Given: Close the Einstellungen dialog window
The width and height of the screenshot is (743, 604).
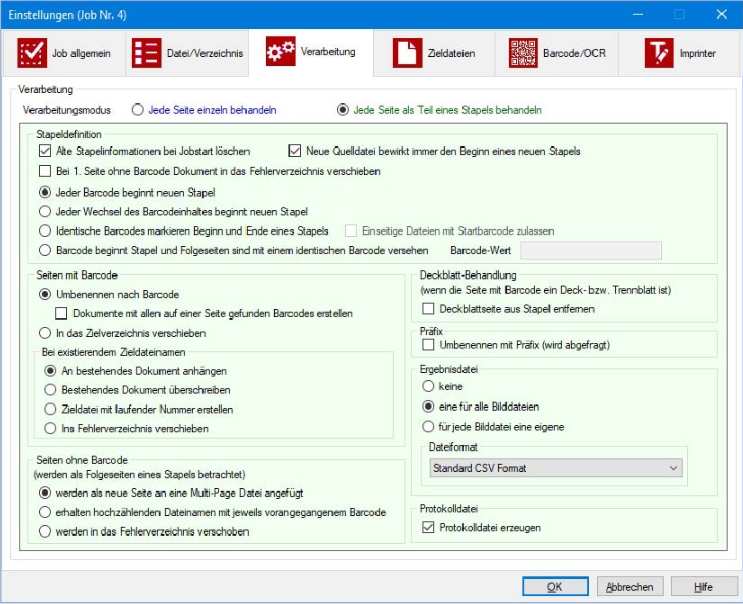Looking at the screenshot, I should [721, 15].
